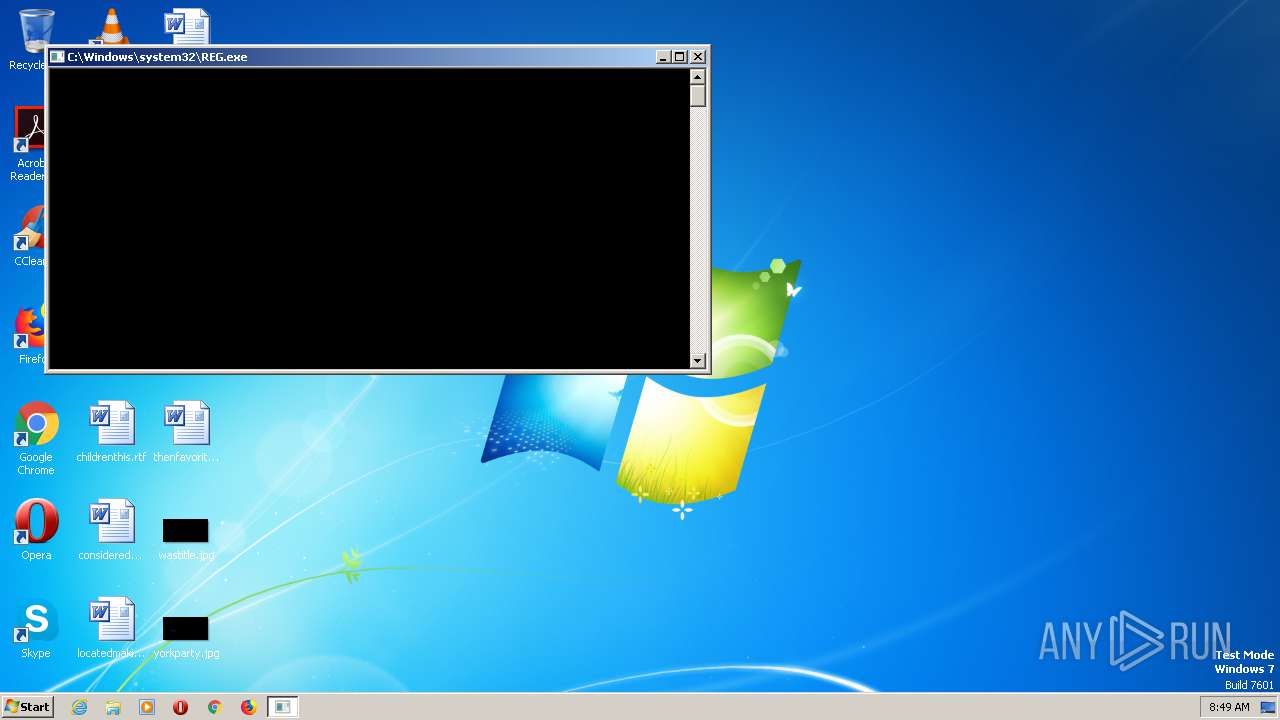The height and width of the screenshot is (720, 1280).
Task: Open the Acrobat Reader desktop shortcut
Action: (x=30, y=145)
